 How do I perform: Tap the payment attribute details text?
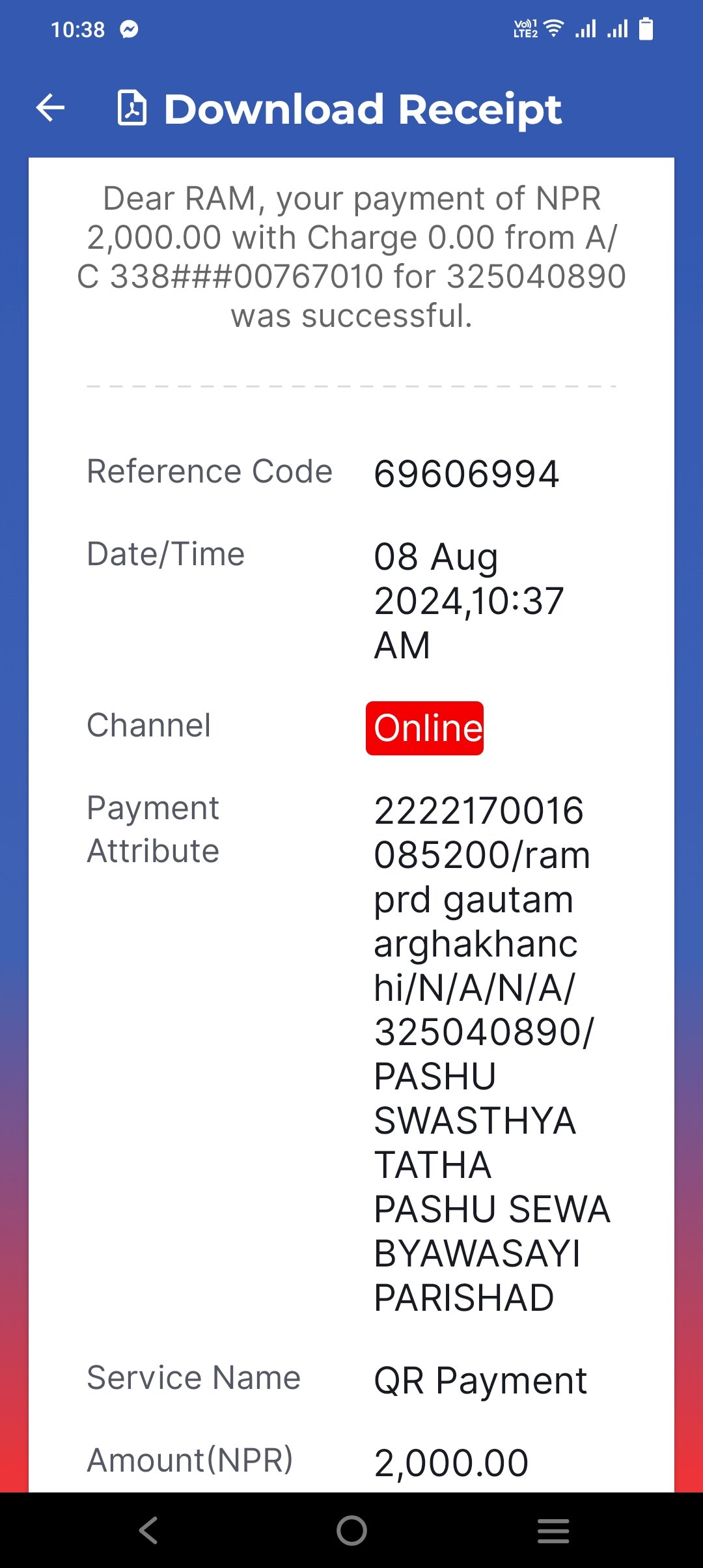point(492,1054)
